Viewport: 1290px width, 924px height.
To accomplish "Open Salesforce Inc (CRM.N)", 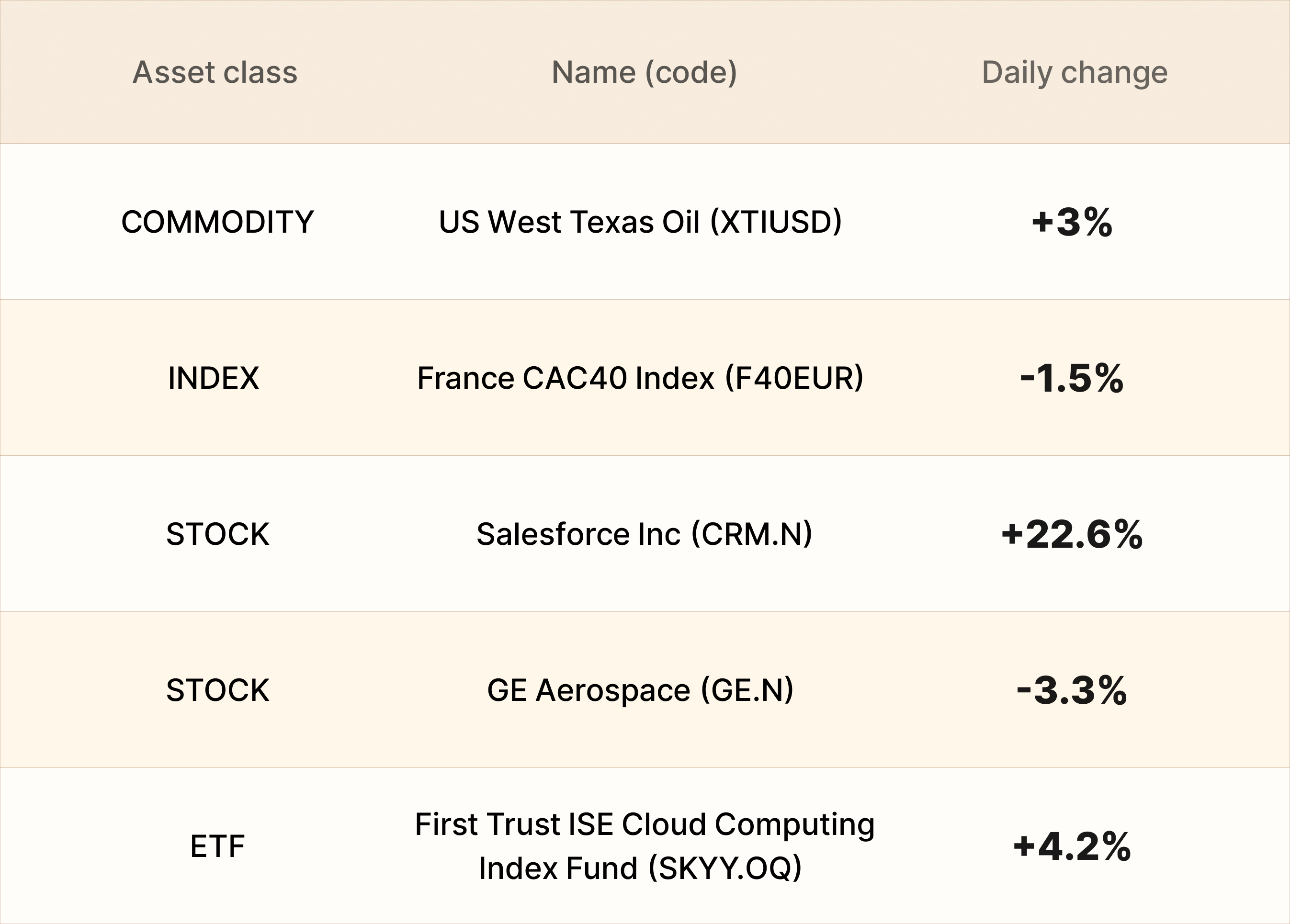I will coord(645,534).
